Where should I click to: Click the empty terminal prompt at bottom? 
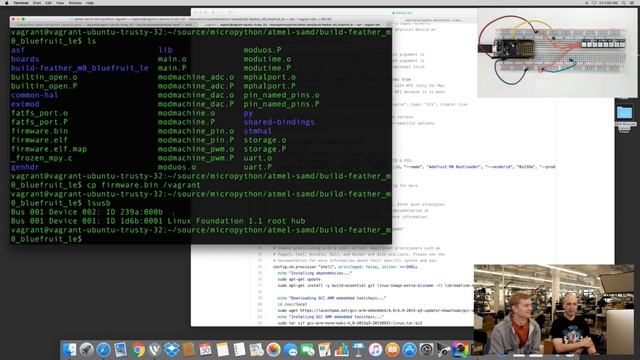coord(46,239)
